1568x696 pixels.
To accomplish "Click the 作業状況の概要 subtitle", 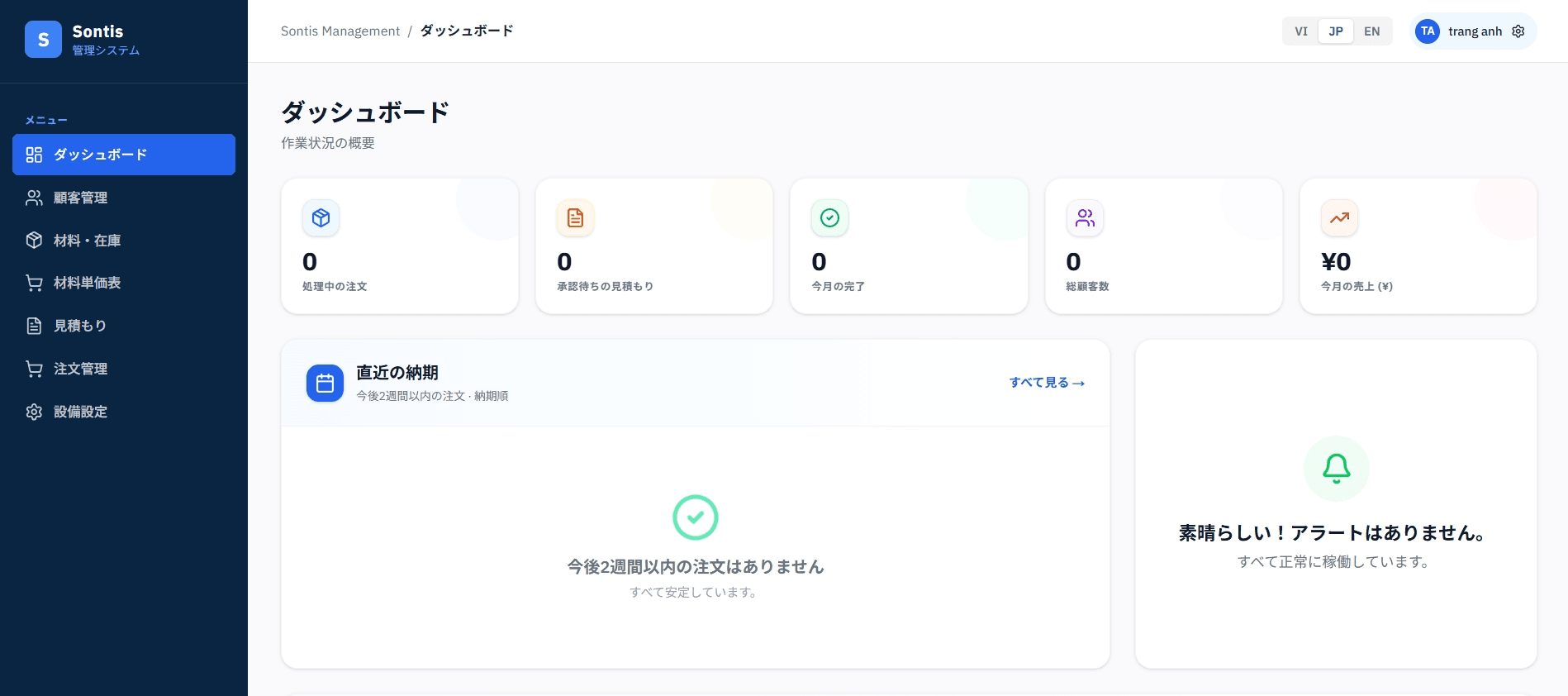I will point(328,143).
